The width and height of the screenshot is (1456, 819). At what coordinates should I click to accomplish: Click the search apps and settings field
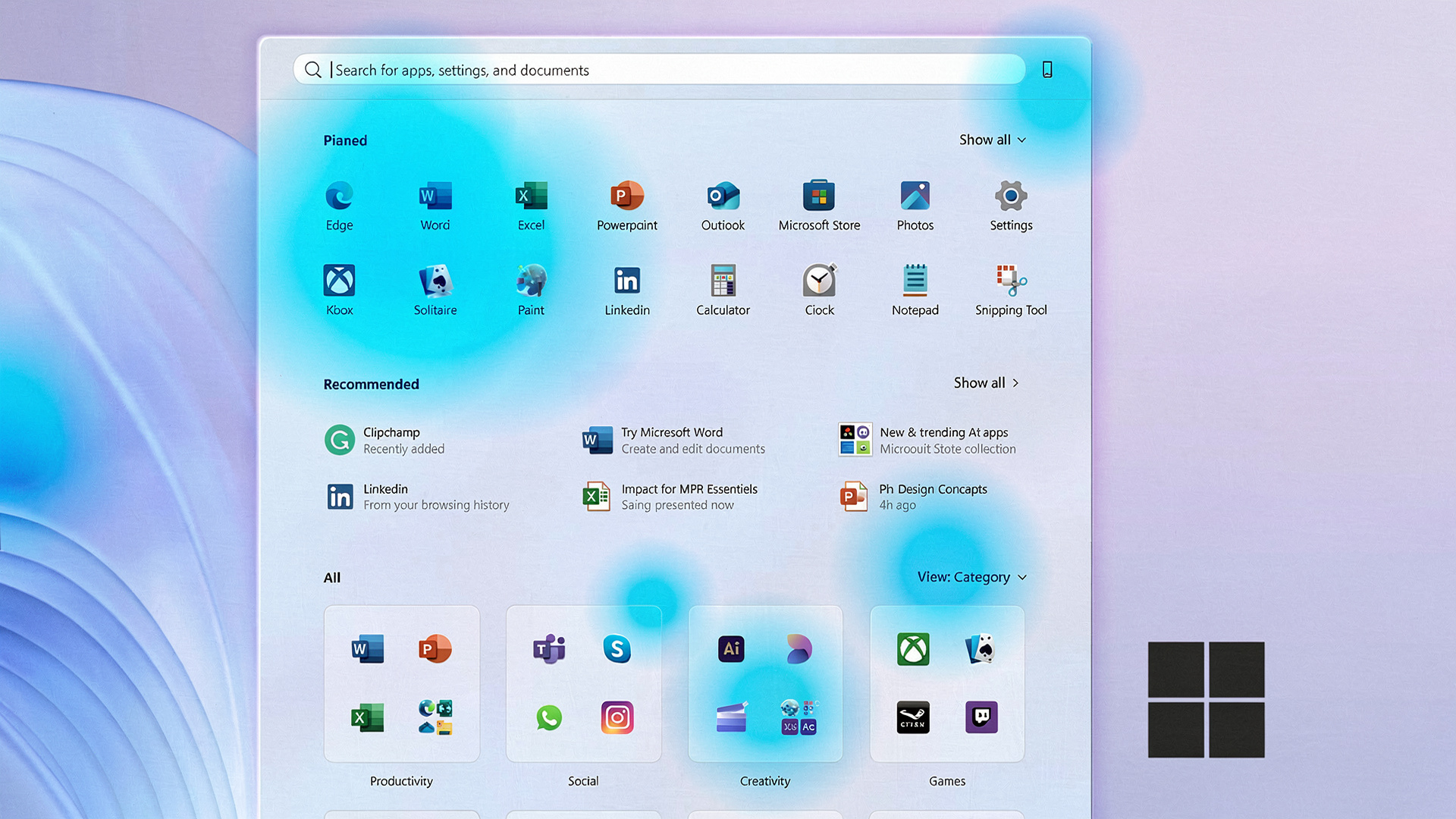click(658, 70)
